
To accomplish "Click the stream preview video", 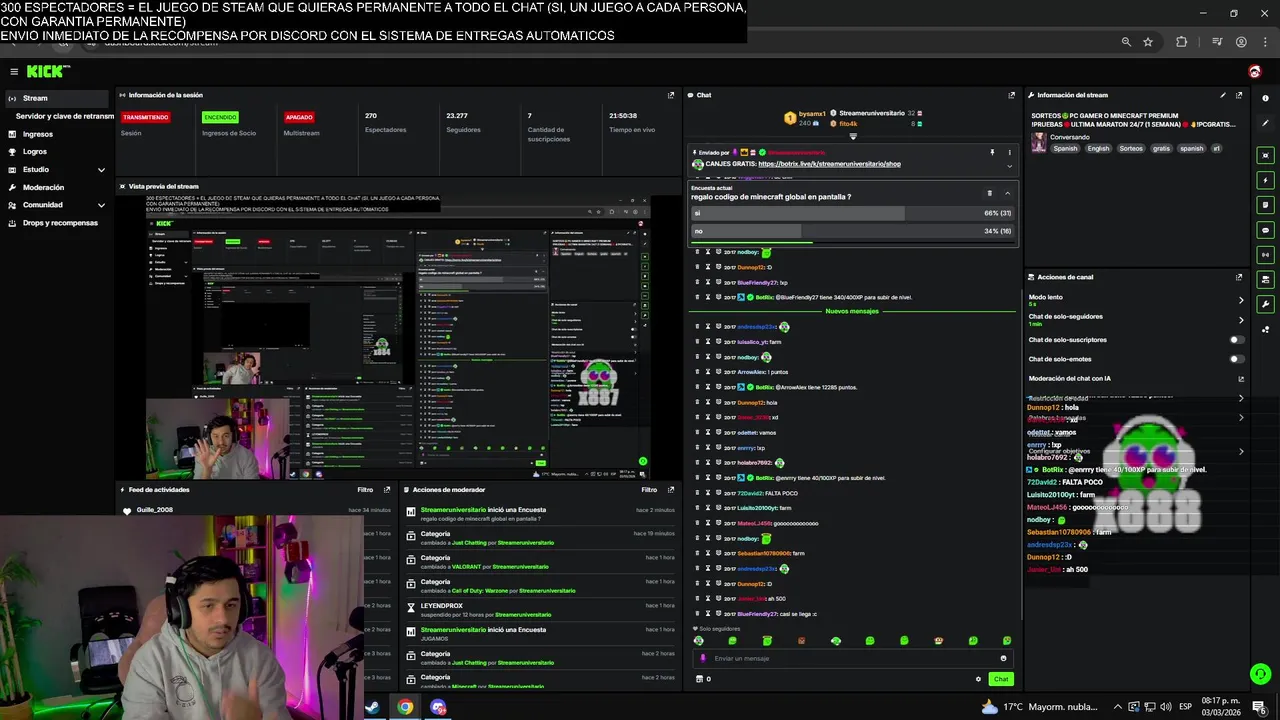I will [x=399, y=336].
